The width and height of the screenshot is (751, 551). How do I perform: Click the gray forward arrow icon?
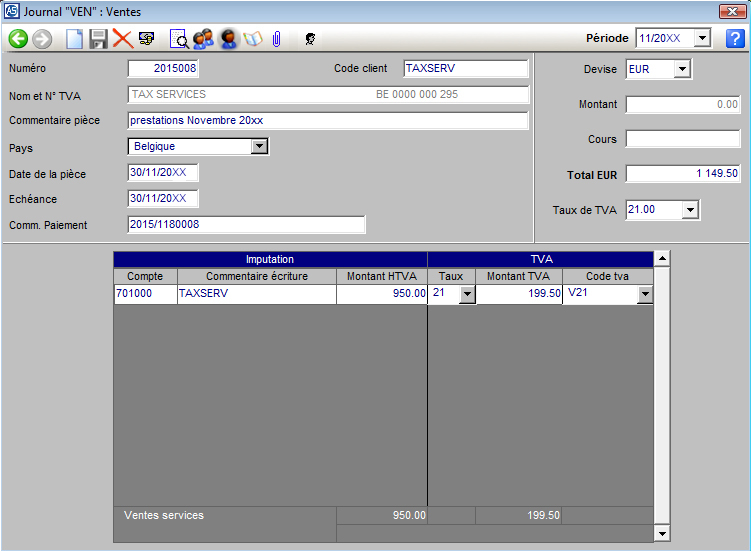[42, 39]
